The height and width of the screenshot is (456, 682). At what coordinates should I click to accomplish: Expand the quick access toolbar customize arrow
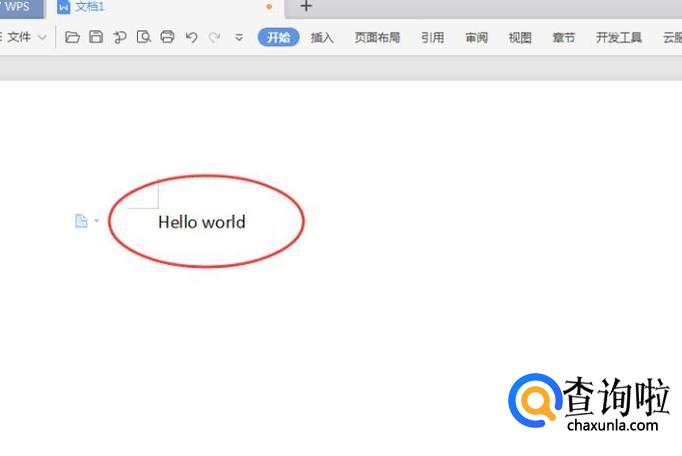239,38
